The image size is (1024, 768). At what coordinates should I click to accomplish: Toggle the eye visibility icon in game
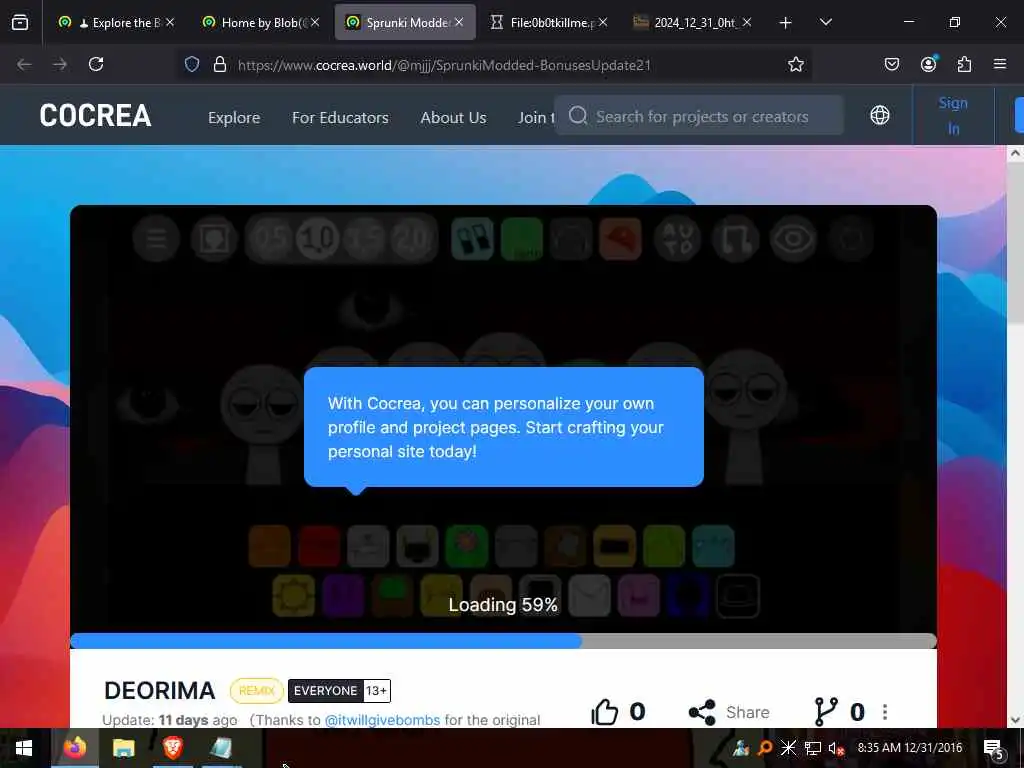(793, 238)
